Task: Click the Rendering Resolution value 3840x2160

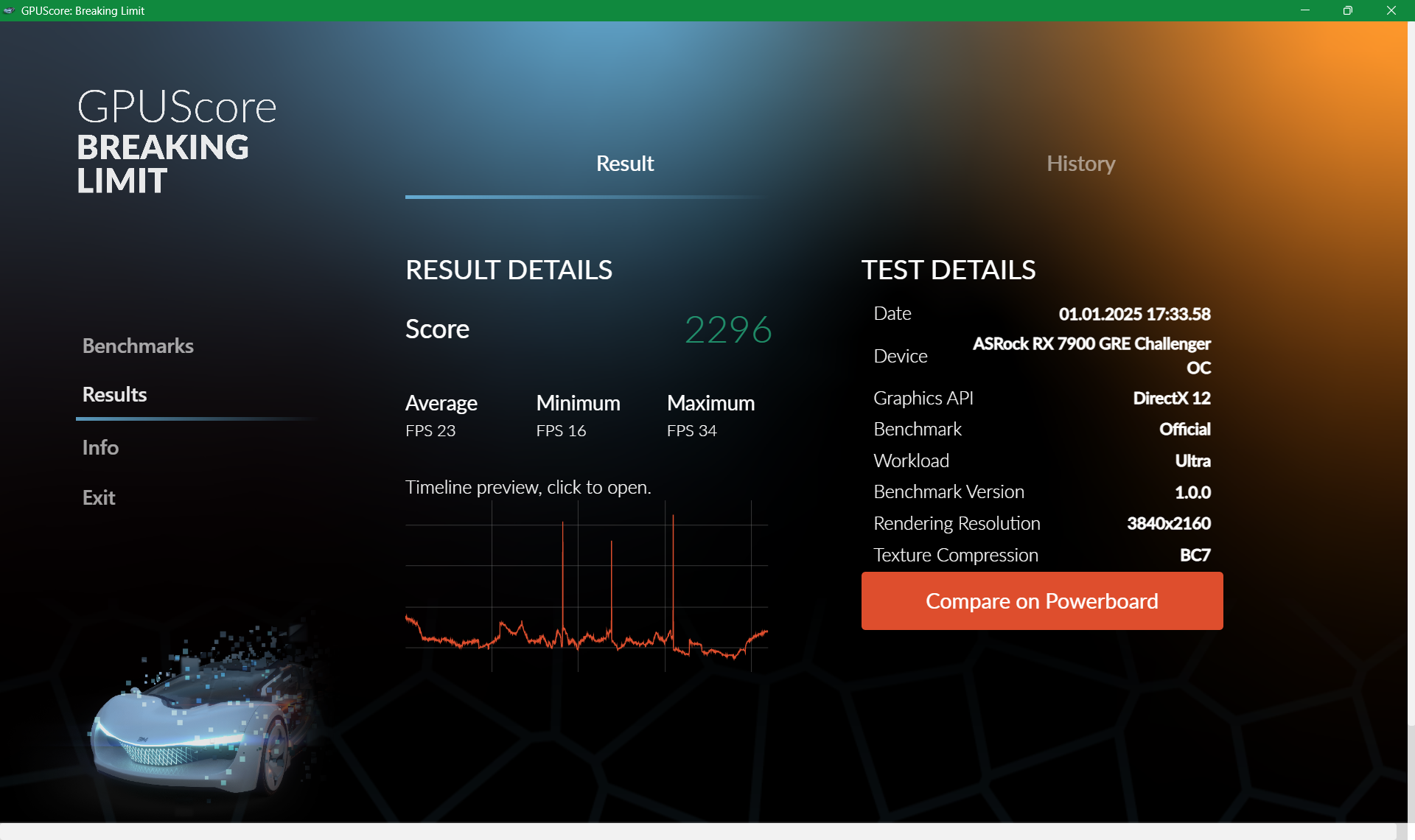Action: point(1168,523)
